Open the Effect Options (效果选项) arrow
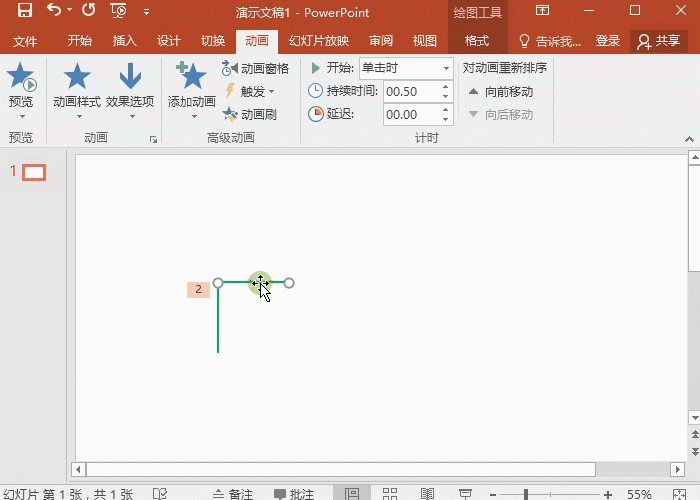 coord(130,76)
